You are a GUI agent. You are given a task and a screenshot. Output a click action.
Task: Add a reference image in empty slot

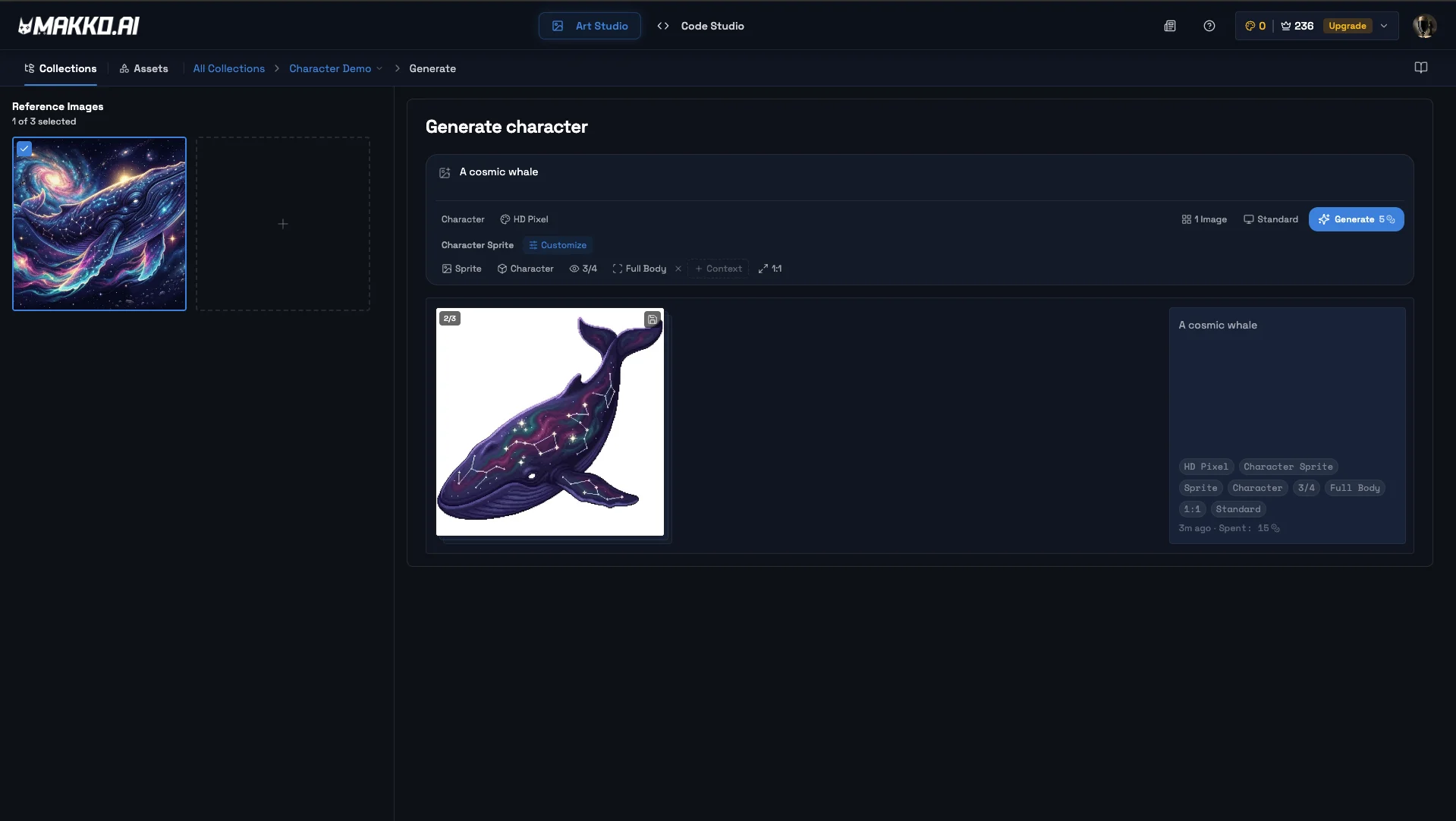[282, 224]
